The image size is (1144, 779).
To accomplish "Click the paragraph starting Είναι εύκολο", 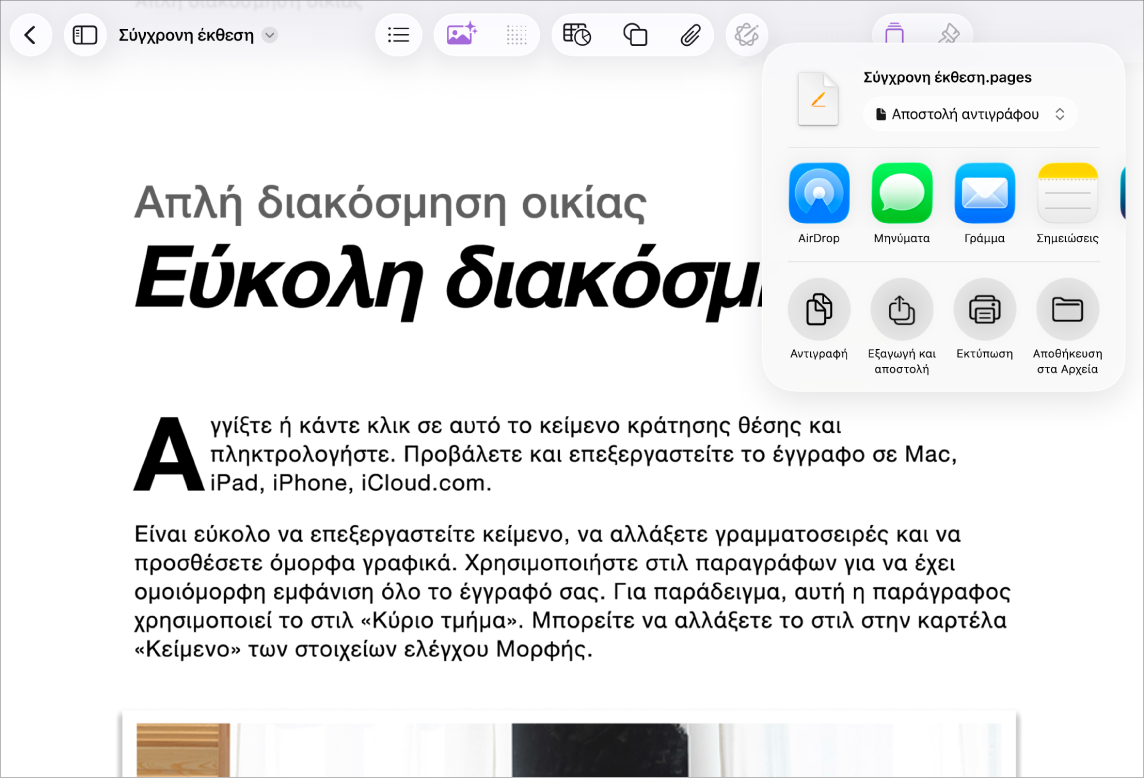I will coord(572,592).
